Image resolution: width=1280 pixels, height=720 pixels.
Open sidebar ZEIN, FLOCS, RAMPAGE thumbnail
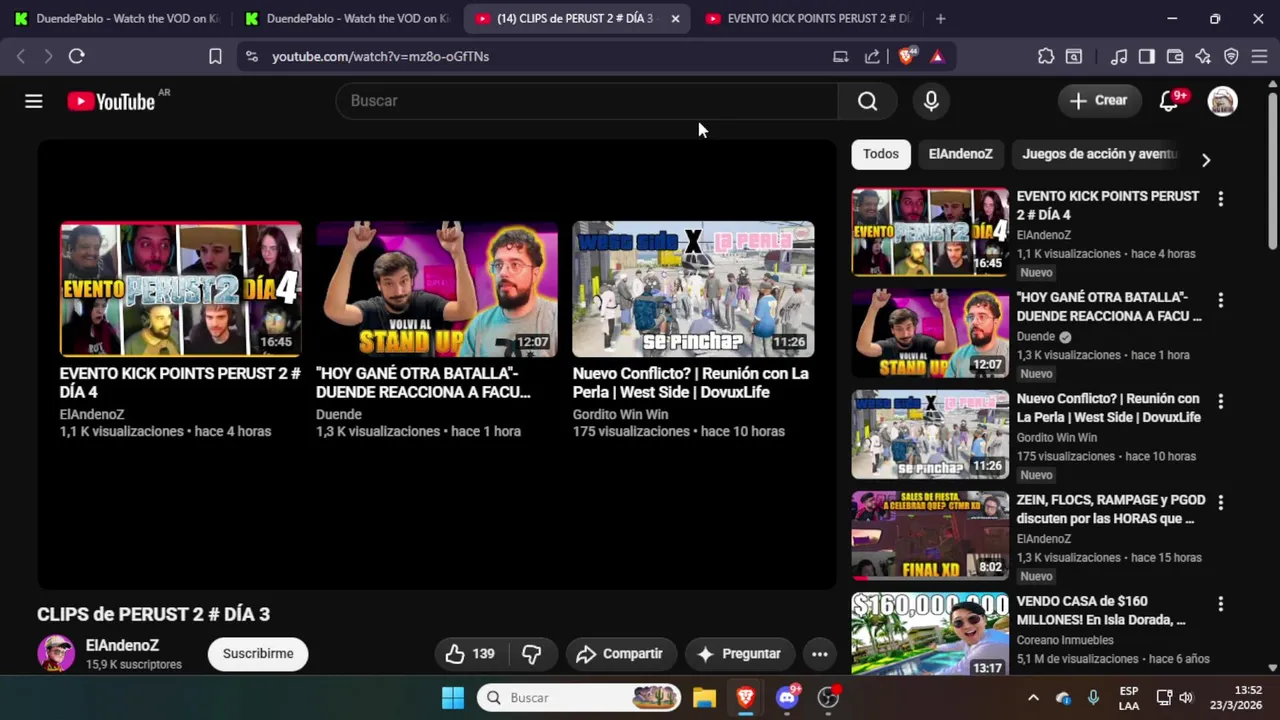(x=930, y=535)
